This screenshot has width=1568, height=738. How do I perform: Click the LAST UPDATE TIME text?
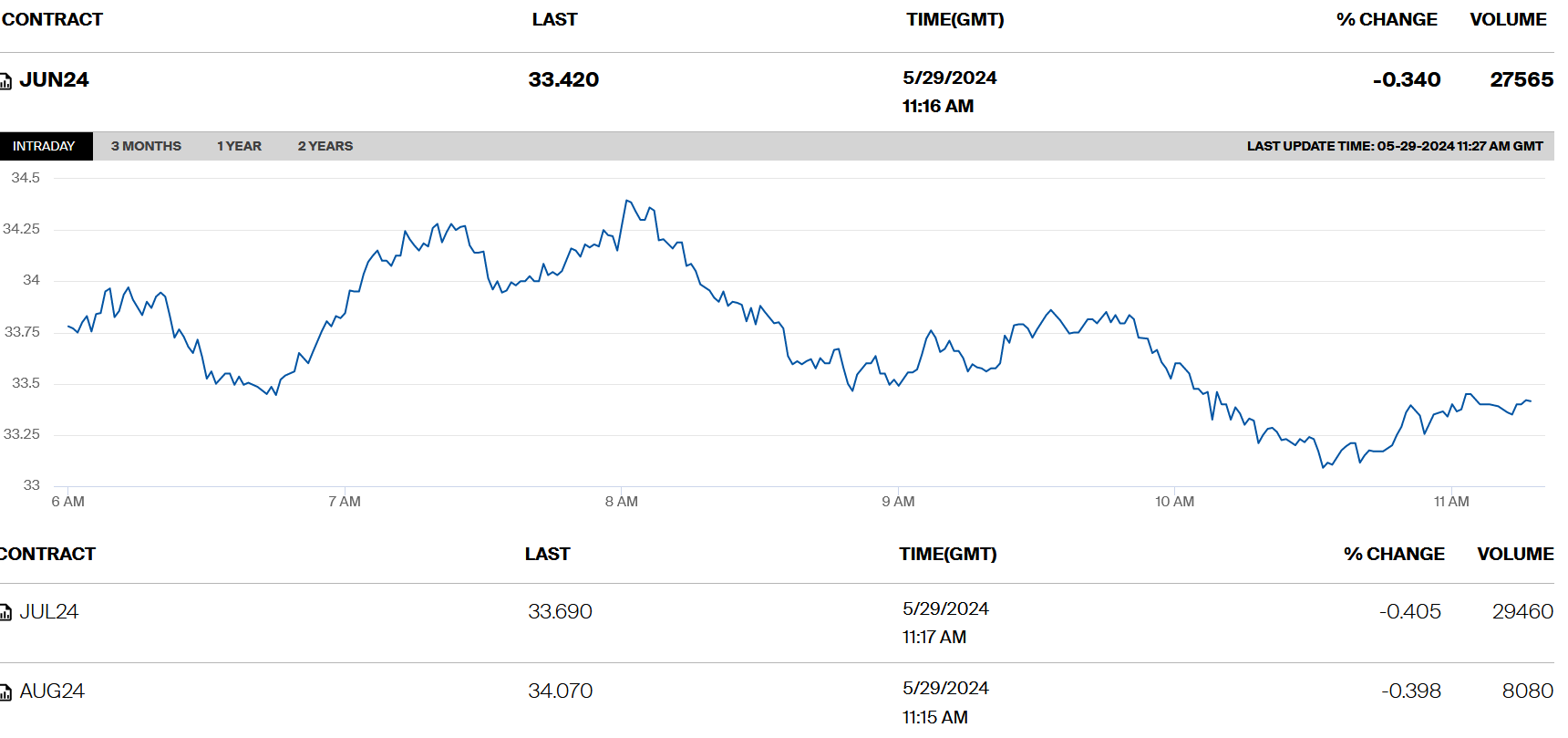point(1394,146)
